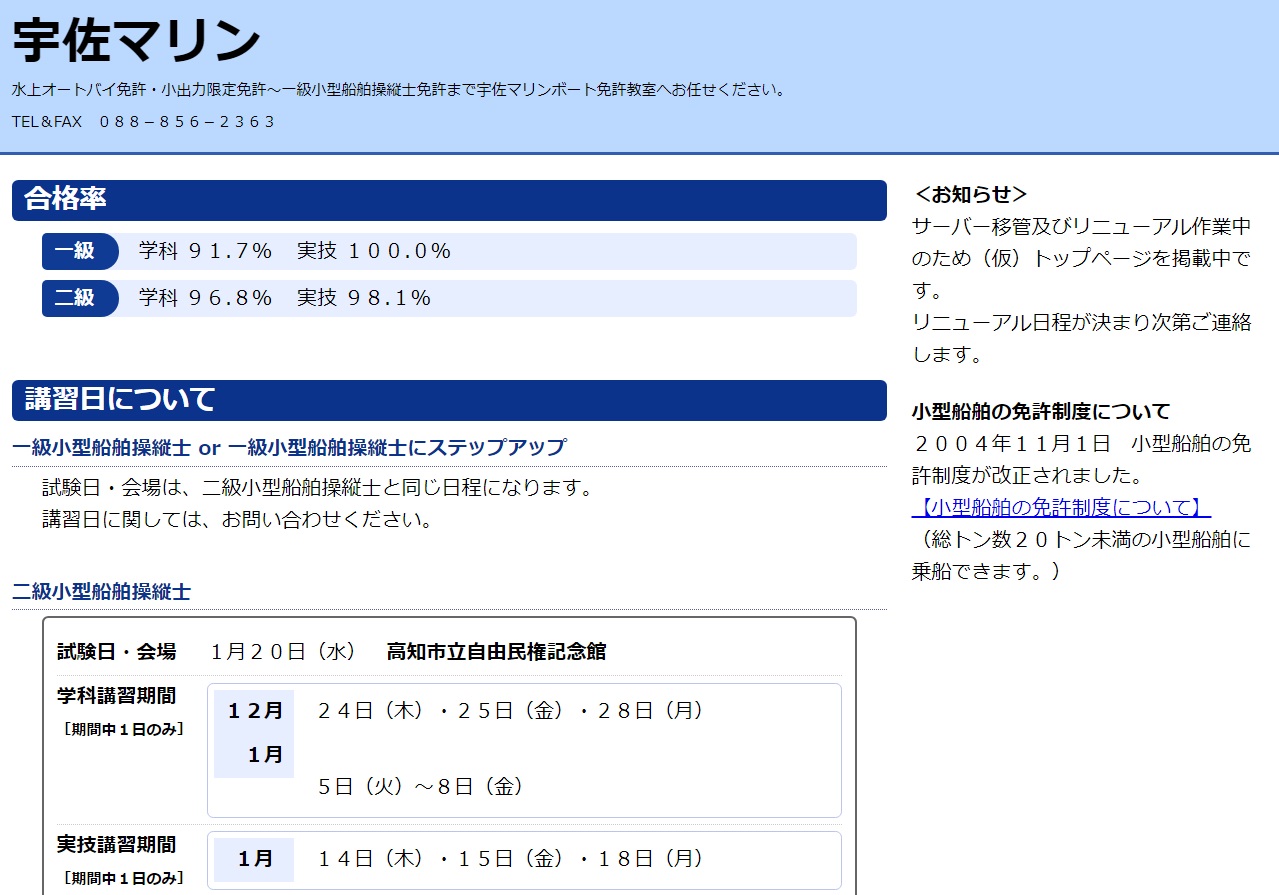Select the 合格率 section heading
Viewport: 1279px width, 895px height.
click(x=449, y=200)
